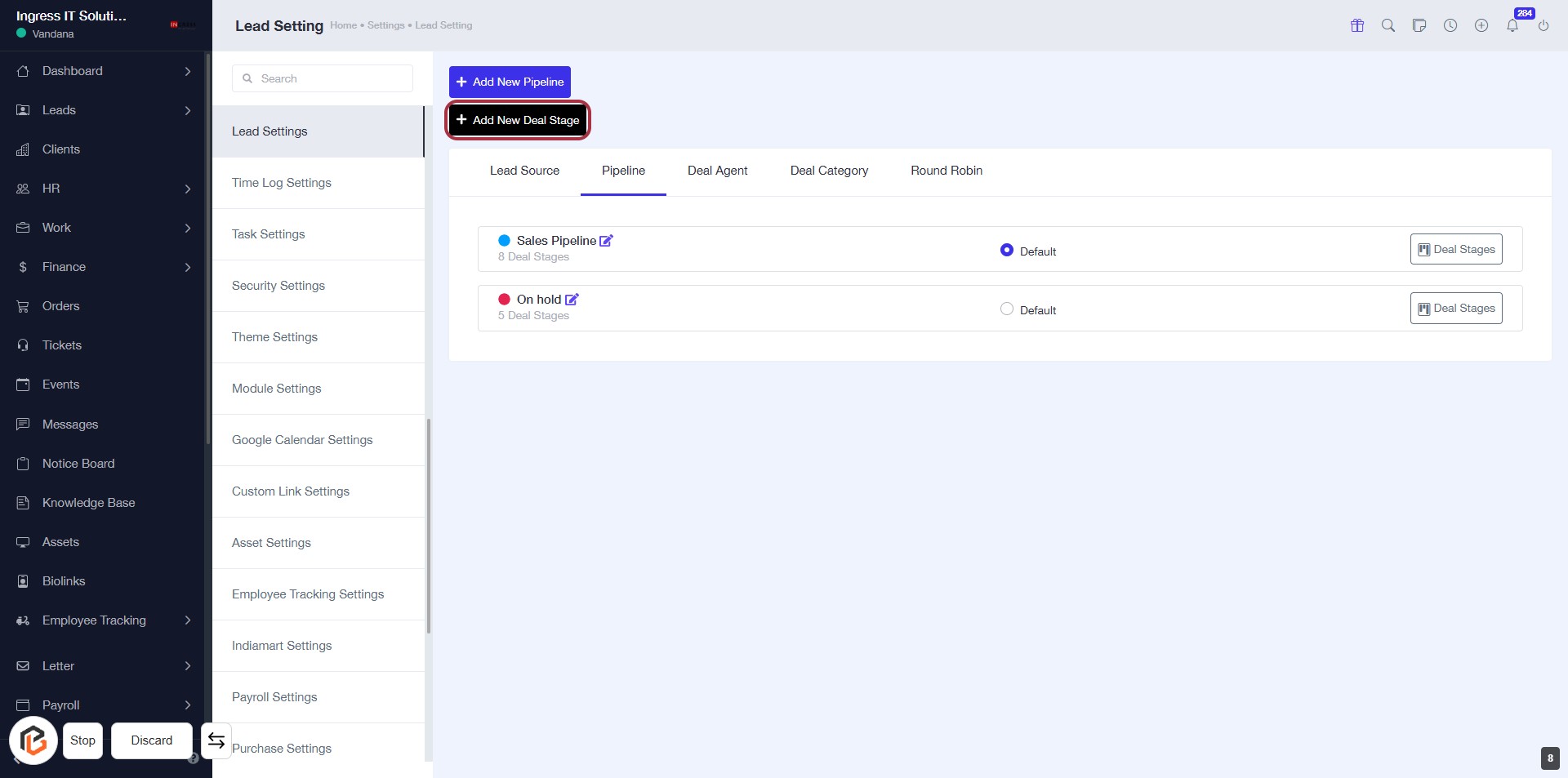Expand the Employee Tracking submenu chevron
Viewport: 1568px width, 778px height.
point(188,620)
